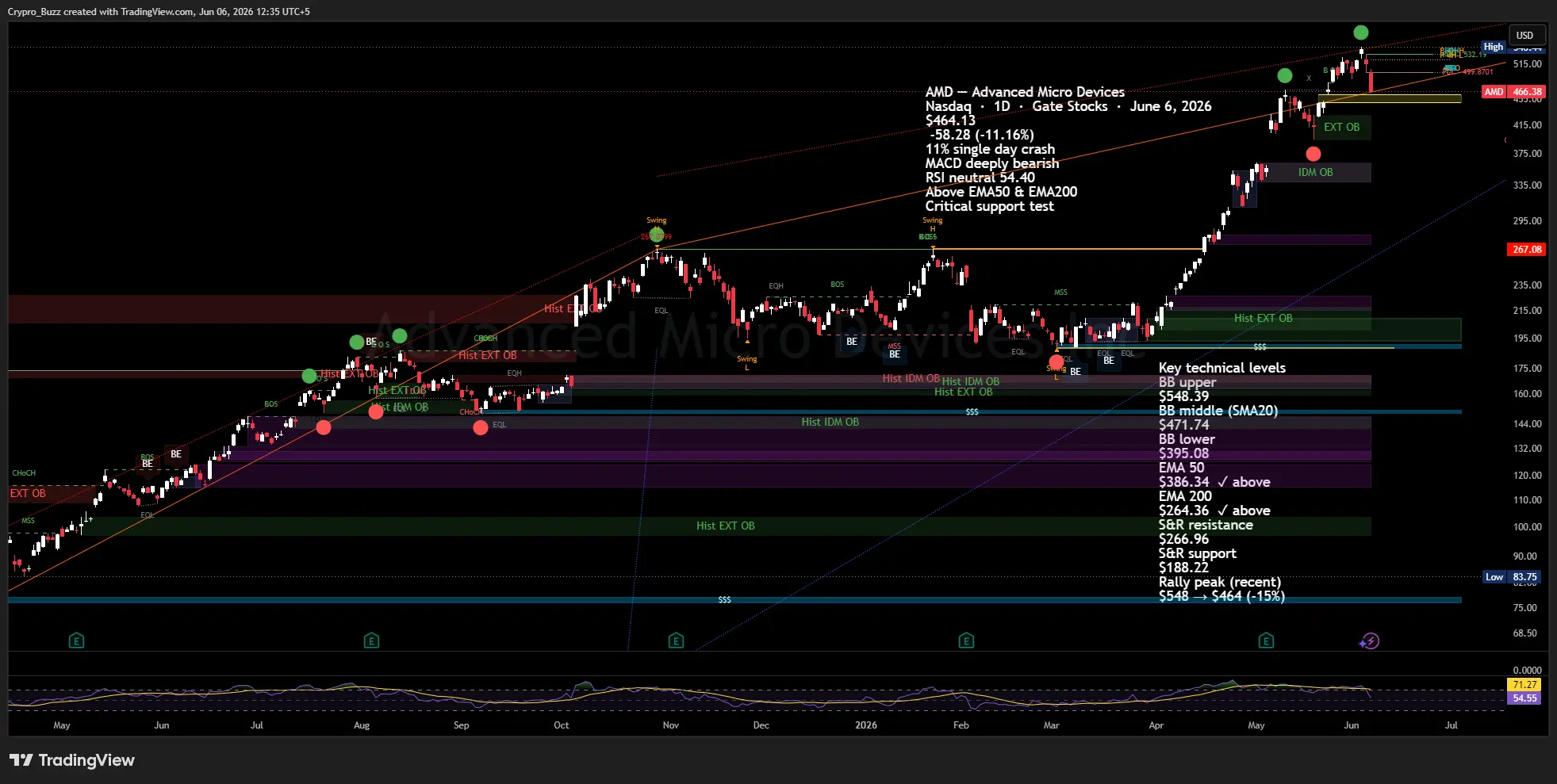The height and width of the screenshot is (784, 1557).
Task: Open the earnings marker above the Aug label
Action: (371, 641)
